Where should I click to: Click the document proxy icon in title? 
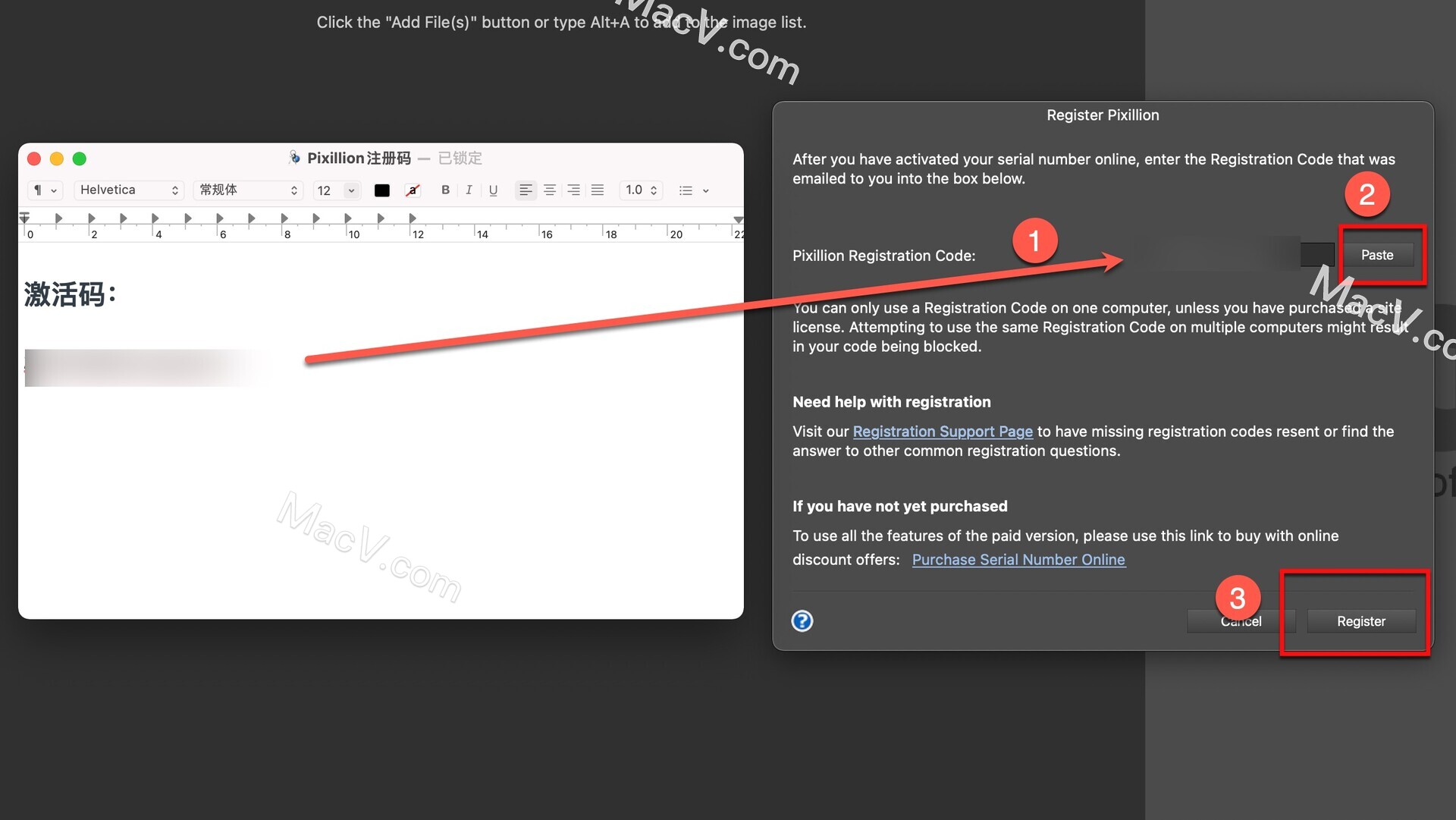(294, 158)
